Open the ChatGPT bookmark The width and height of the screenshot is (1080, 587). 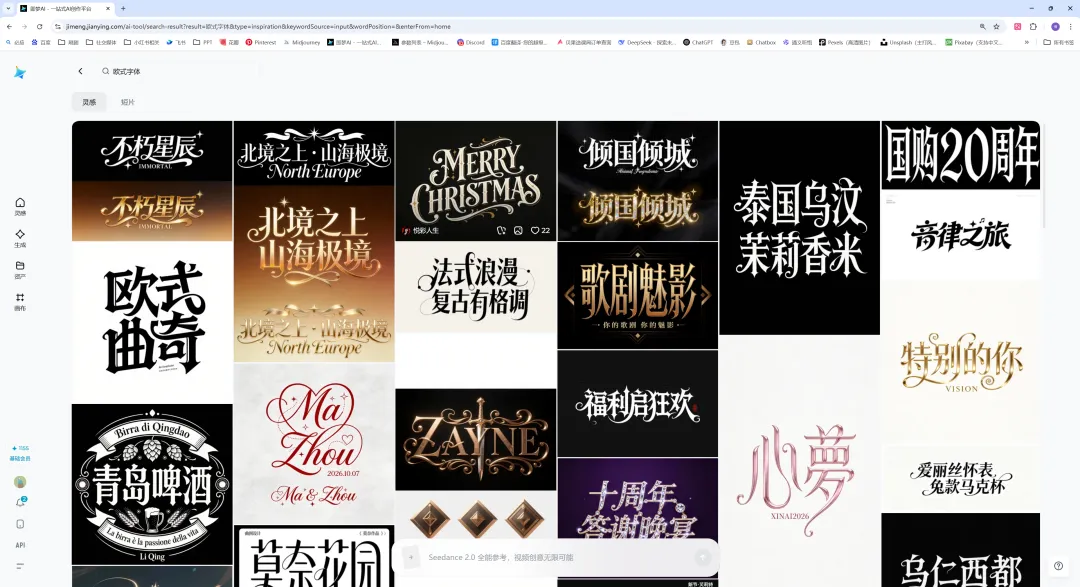(x=698, y=42)
